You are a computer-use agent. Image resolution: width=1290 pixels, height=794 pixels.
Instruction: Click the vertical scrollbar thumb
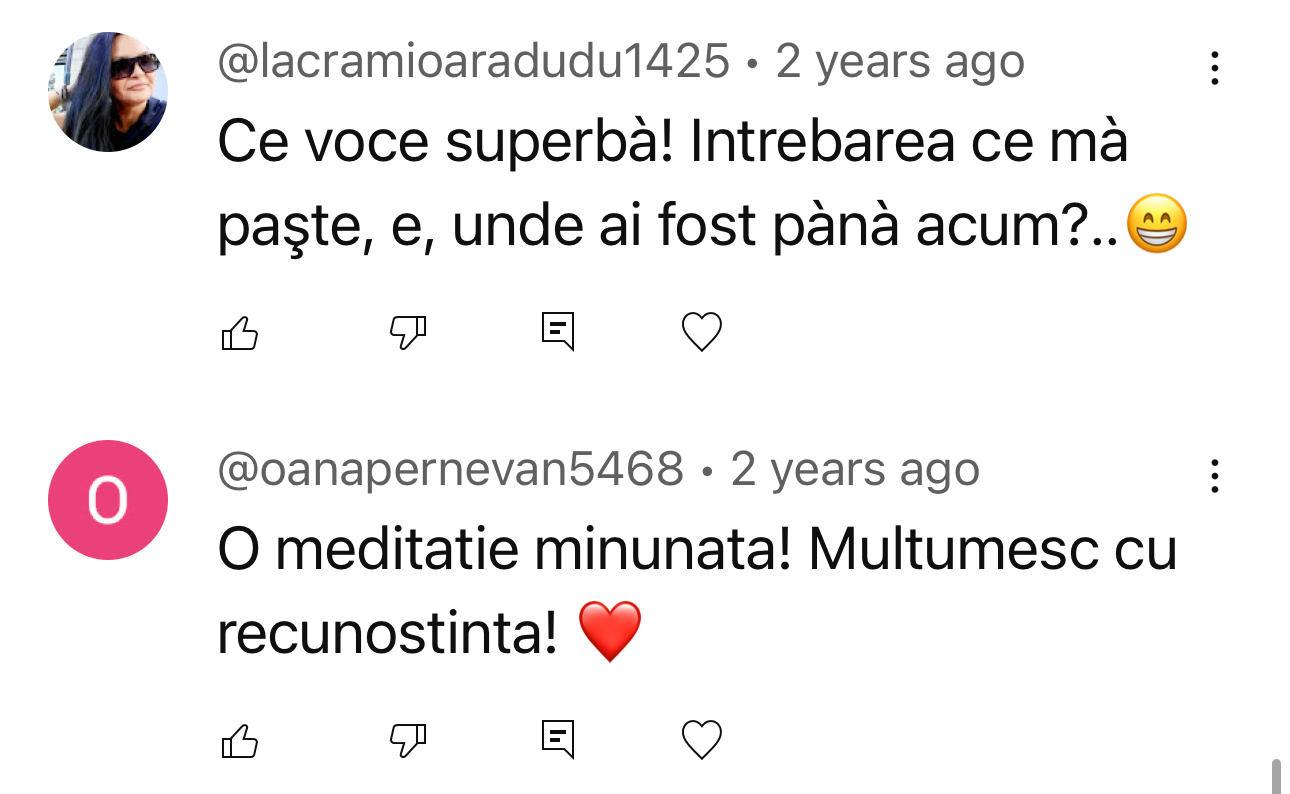(x=1275, y=776)
